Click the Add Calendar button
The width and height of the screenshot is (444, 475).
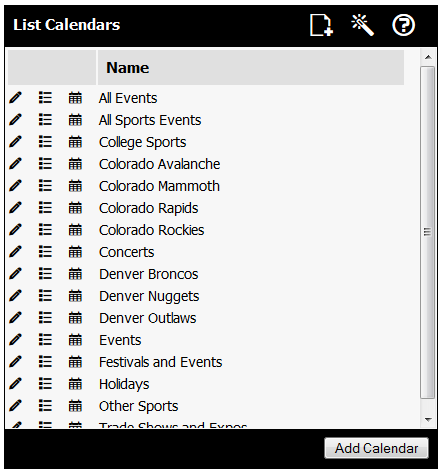pyautogui.click(x=376, y=448)
